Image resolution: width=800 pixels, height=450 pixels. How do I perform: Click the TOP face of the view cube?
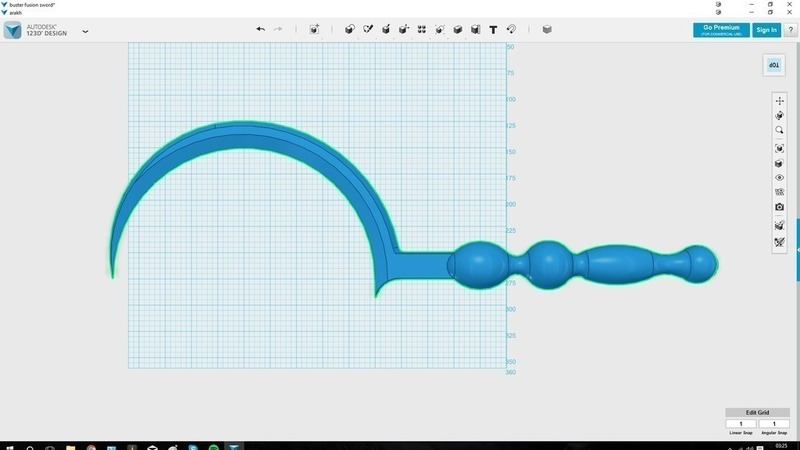[774, 65]
